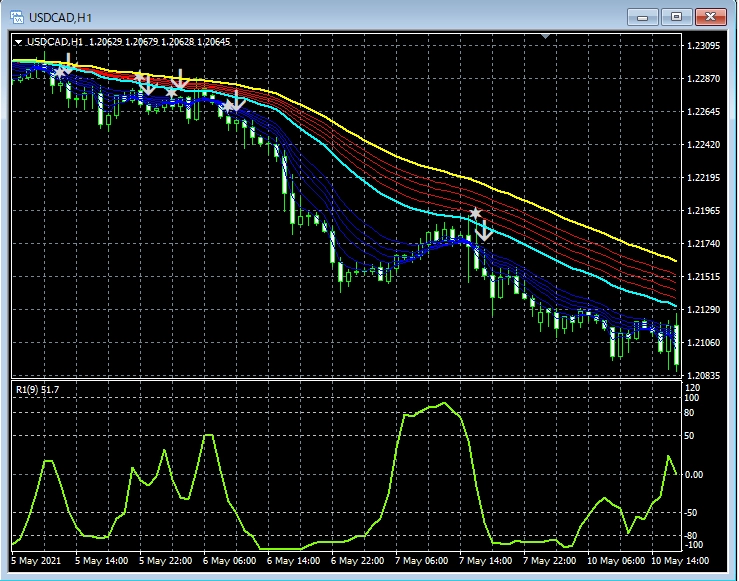Click the 100 level on indicator scale

(x=692, y=398)
